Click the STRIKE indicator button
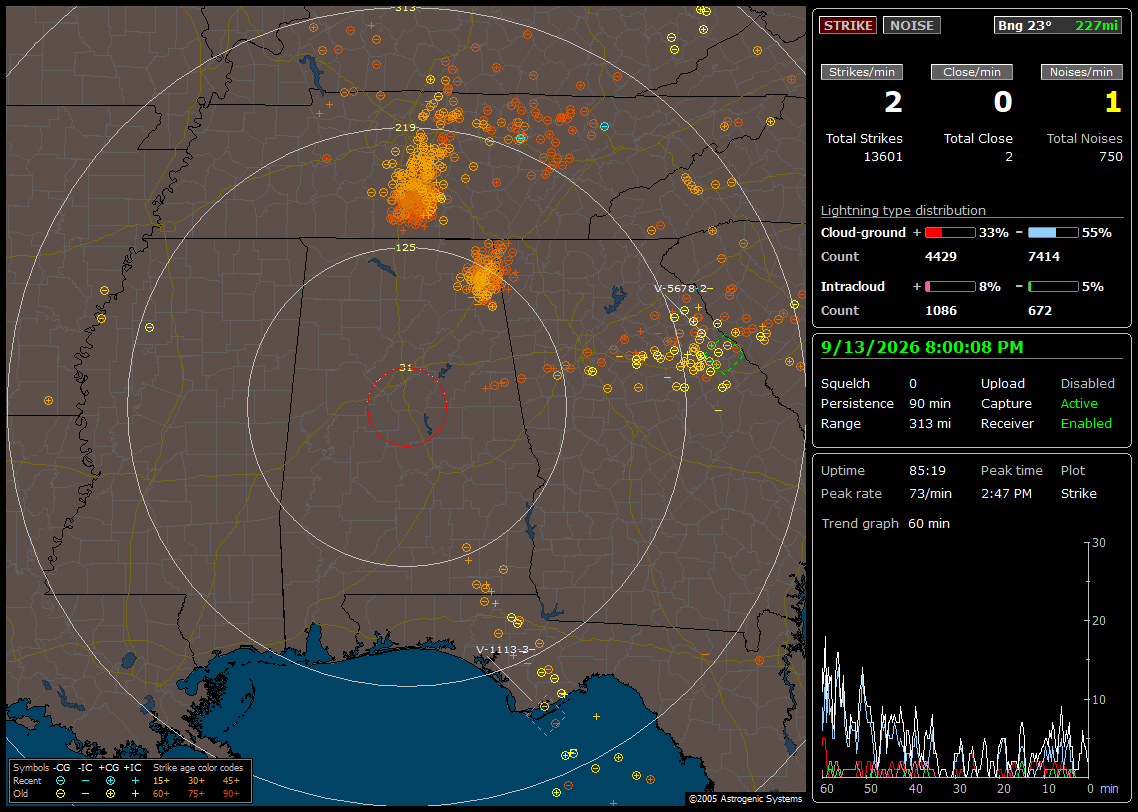The width and height of the screenshot is (1138, 812). coord(848,25)
